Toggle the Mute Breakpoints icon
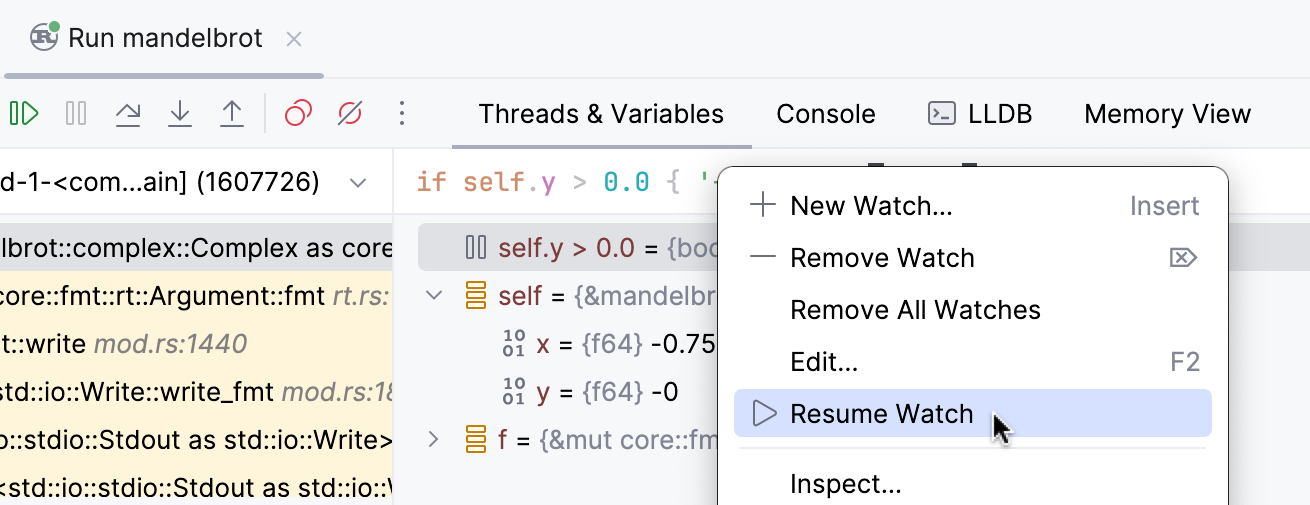 coord(349,114)
